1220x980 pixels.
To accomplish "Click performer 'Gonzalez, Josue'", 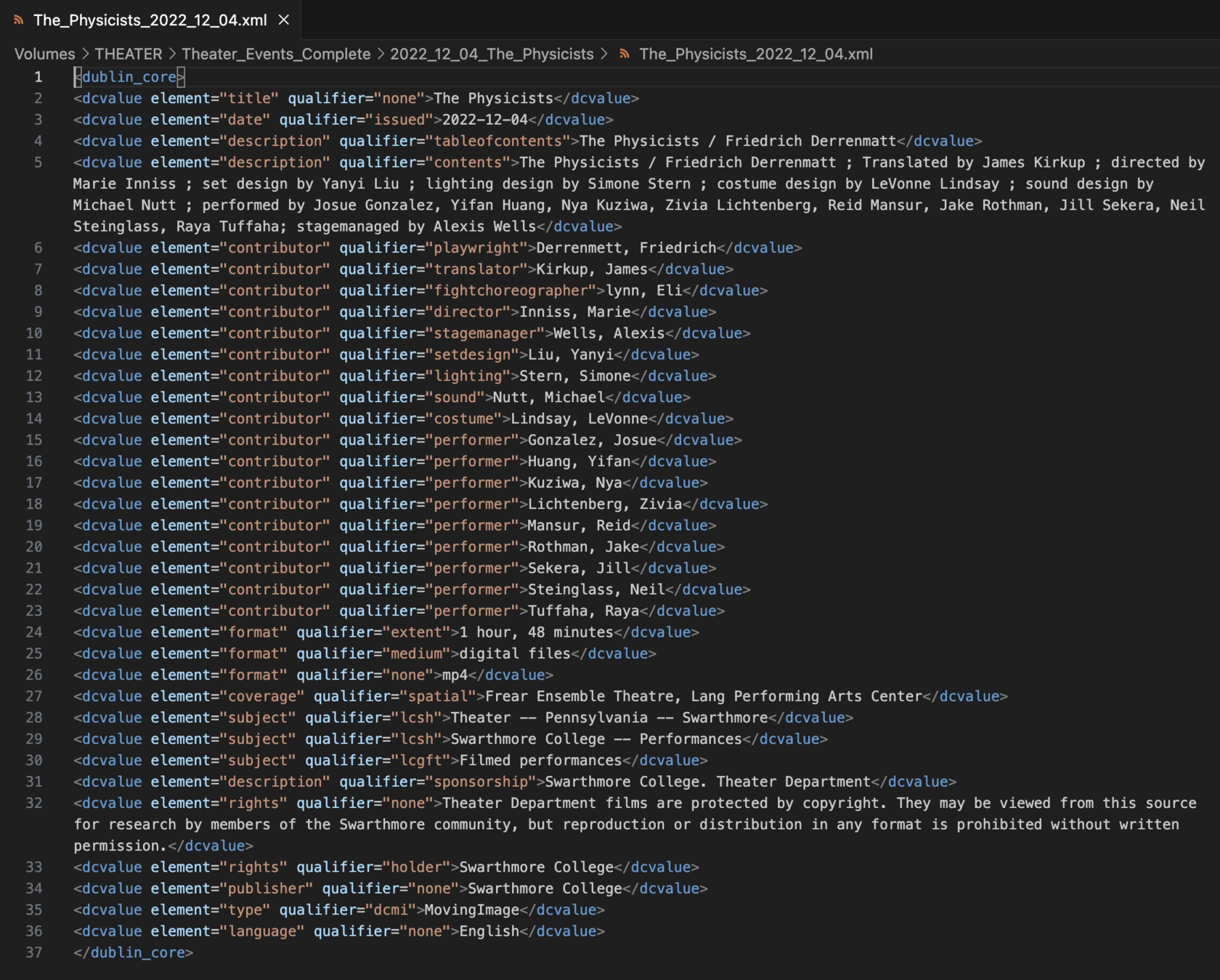I will (593, 440).
